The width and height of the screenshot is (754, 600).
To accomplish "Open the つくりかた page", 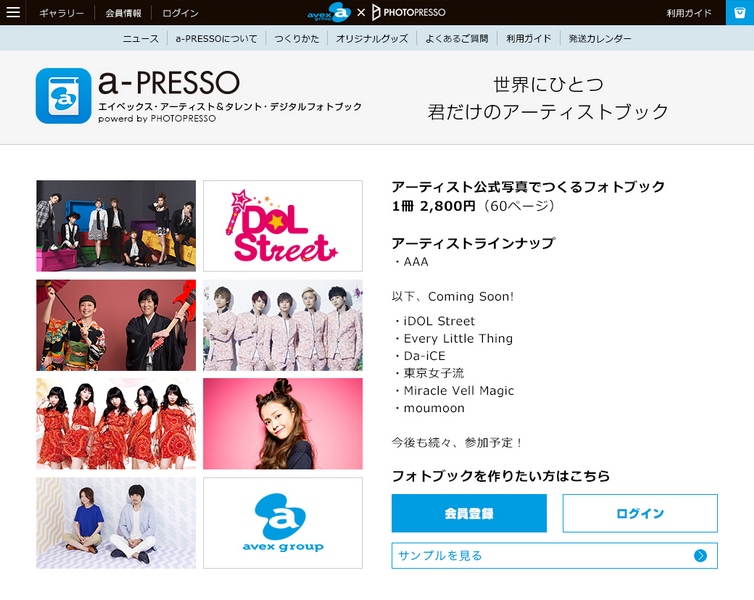I will click(x=297, y=38).
